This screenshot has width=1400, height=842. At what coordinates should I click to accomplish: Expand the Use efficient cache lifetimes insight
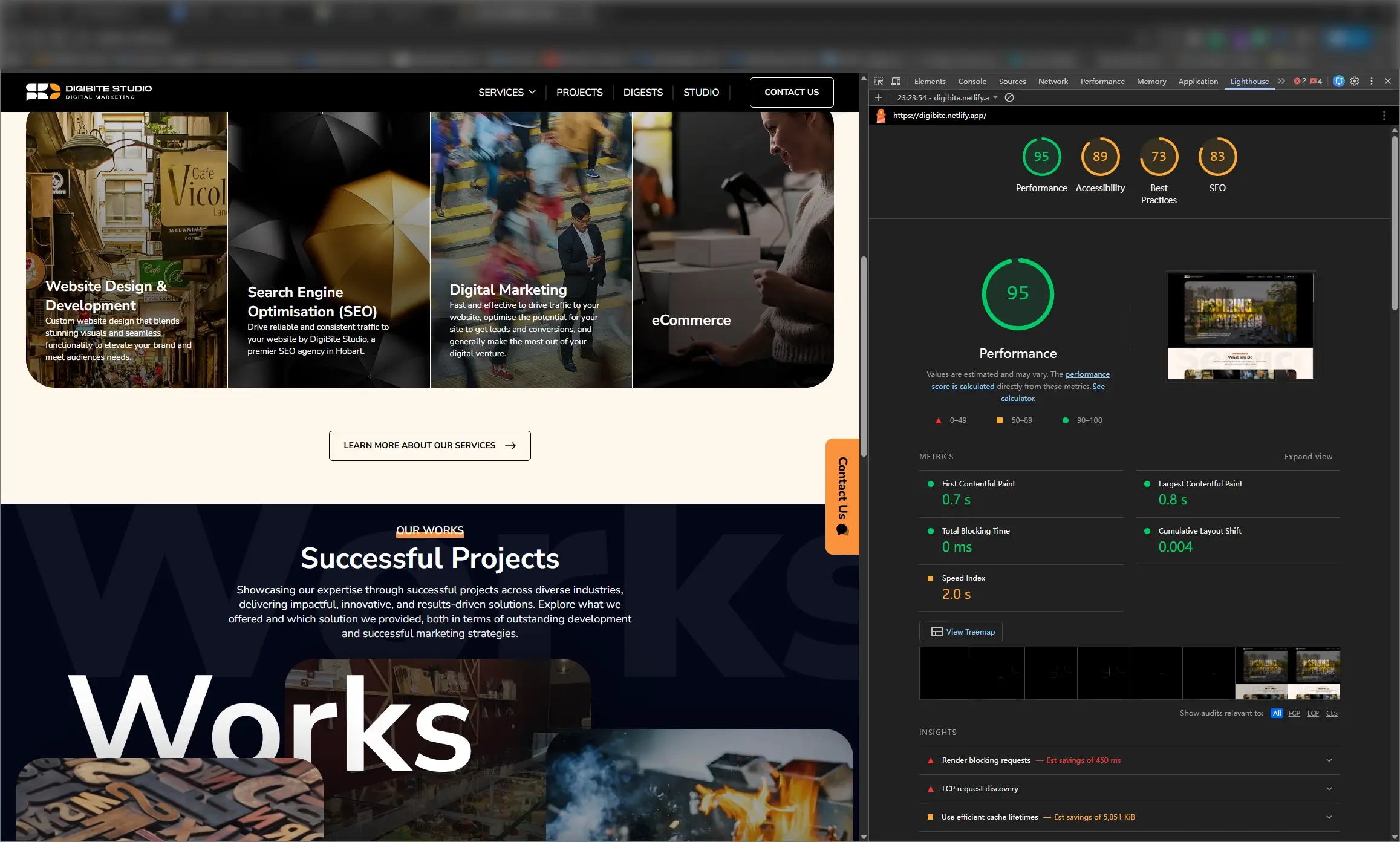1130,817
